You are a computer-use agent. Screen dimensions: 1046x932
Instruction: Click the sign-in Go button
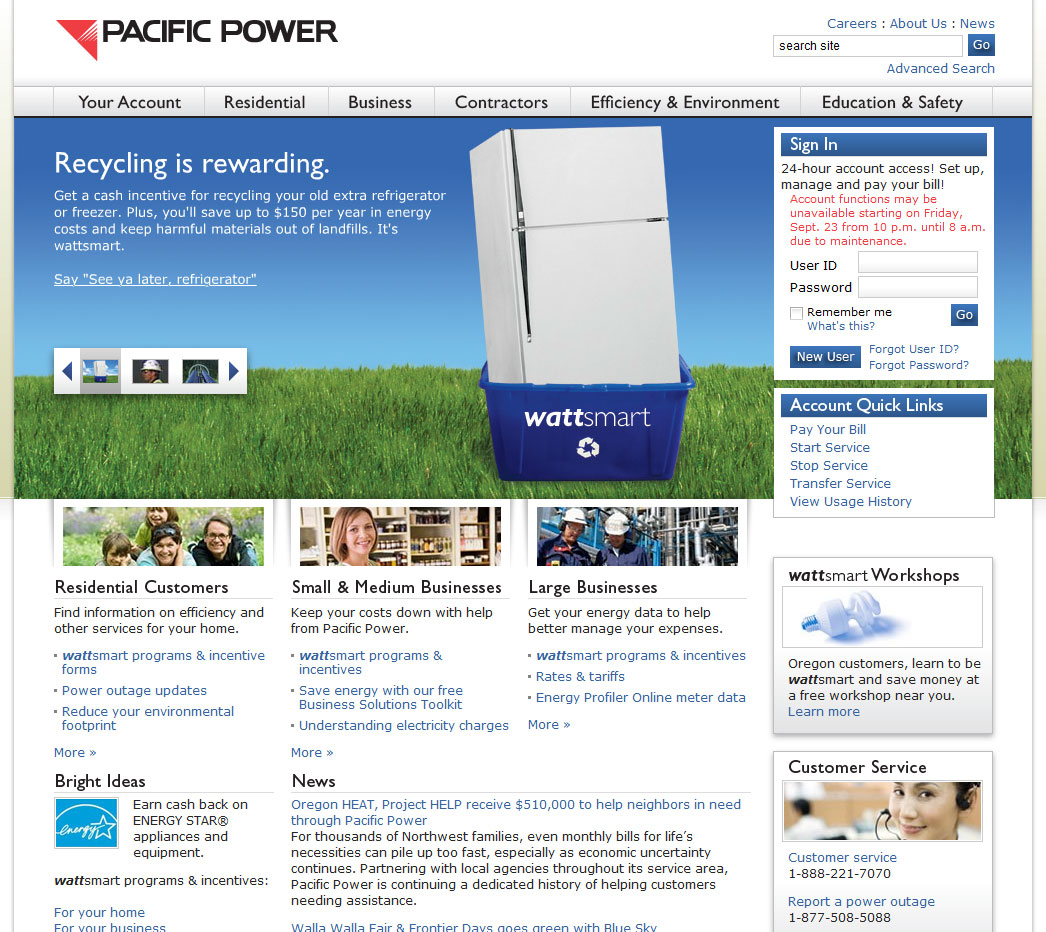point(964,315)
